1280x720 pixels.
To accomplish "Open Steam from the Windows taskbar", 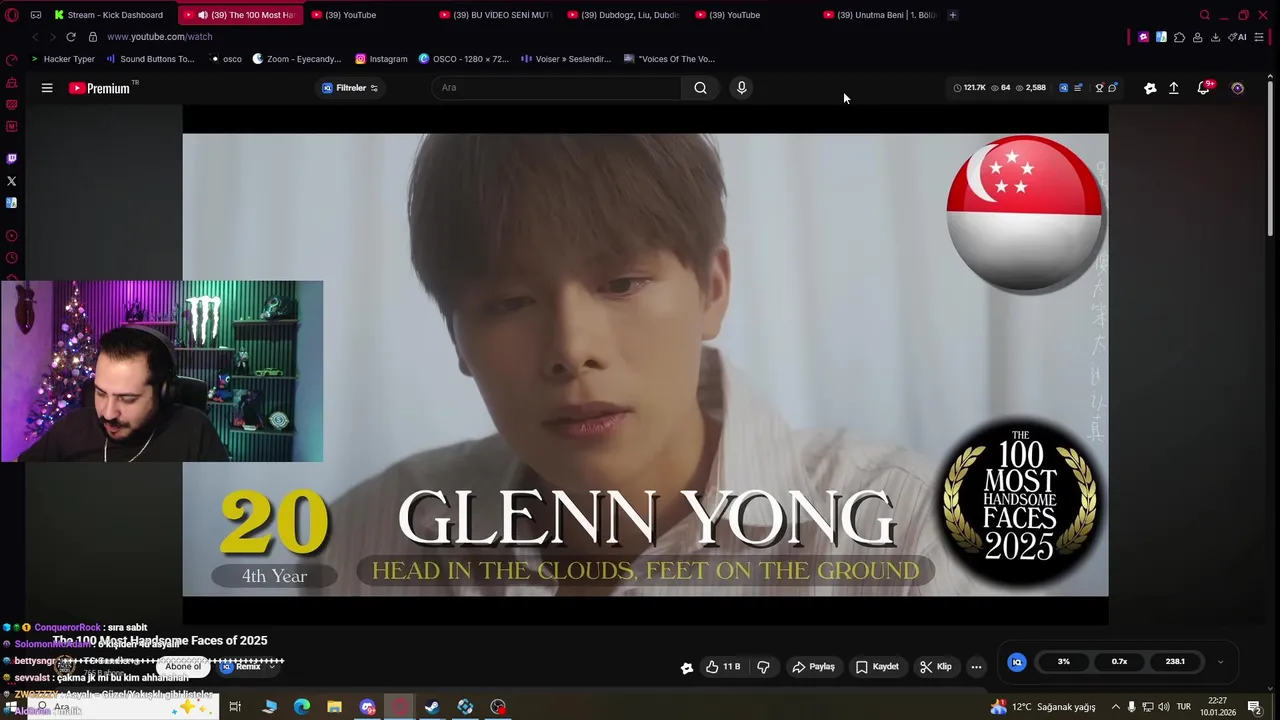I will (432, 707).
